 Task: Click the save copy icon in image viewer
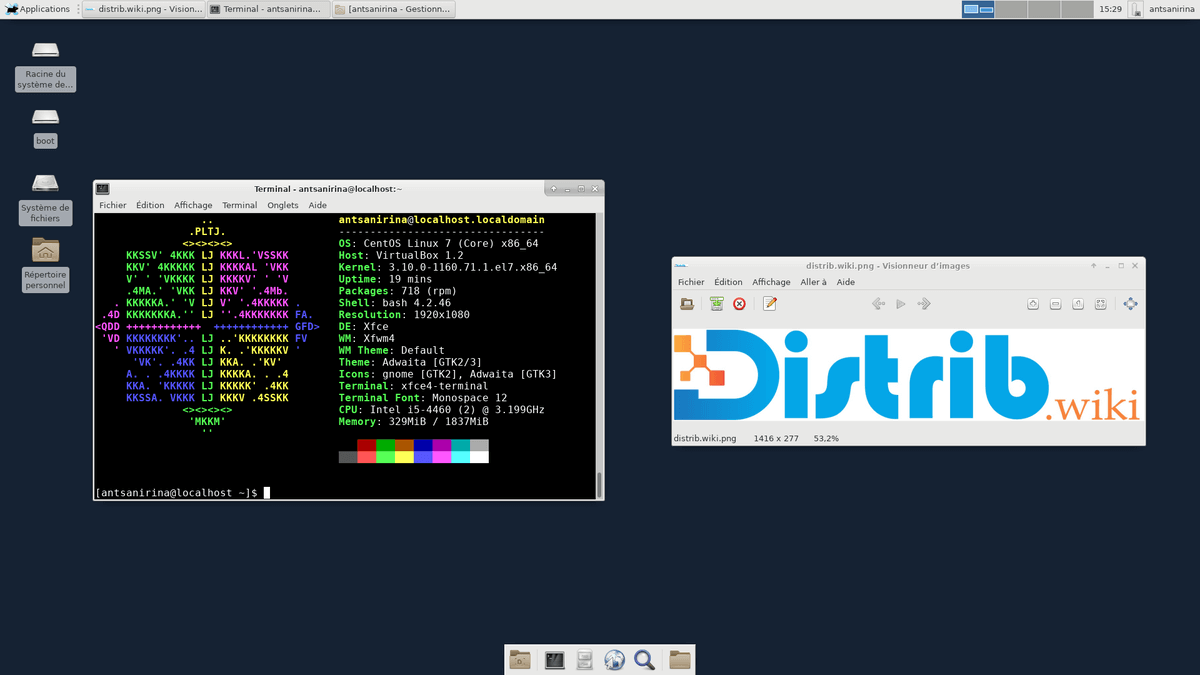(717, 304)
